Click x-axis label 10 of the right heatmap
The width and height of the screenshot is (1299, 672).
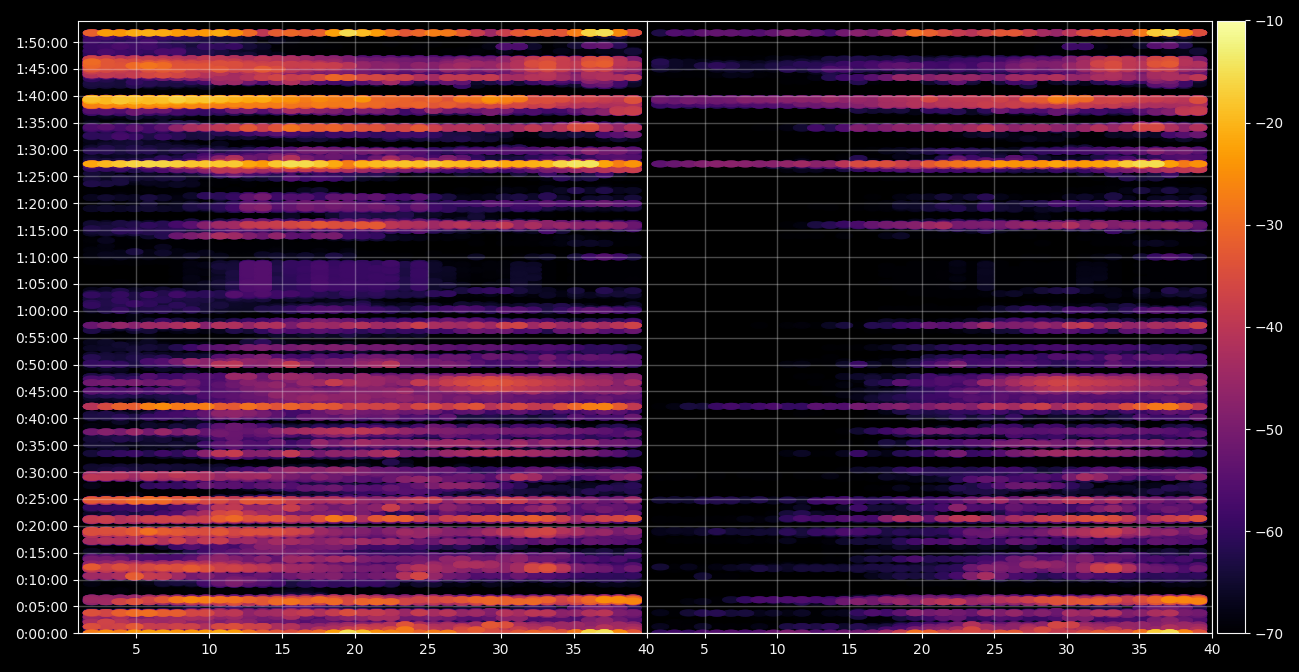tap(777, 649)
